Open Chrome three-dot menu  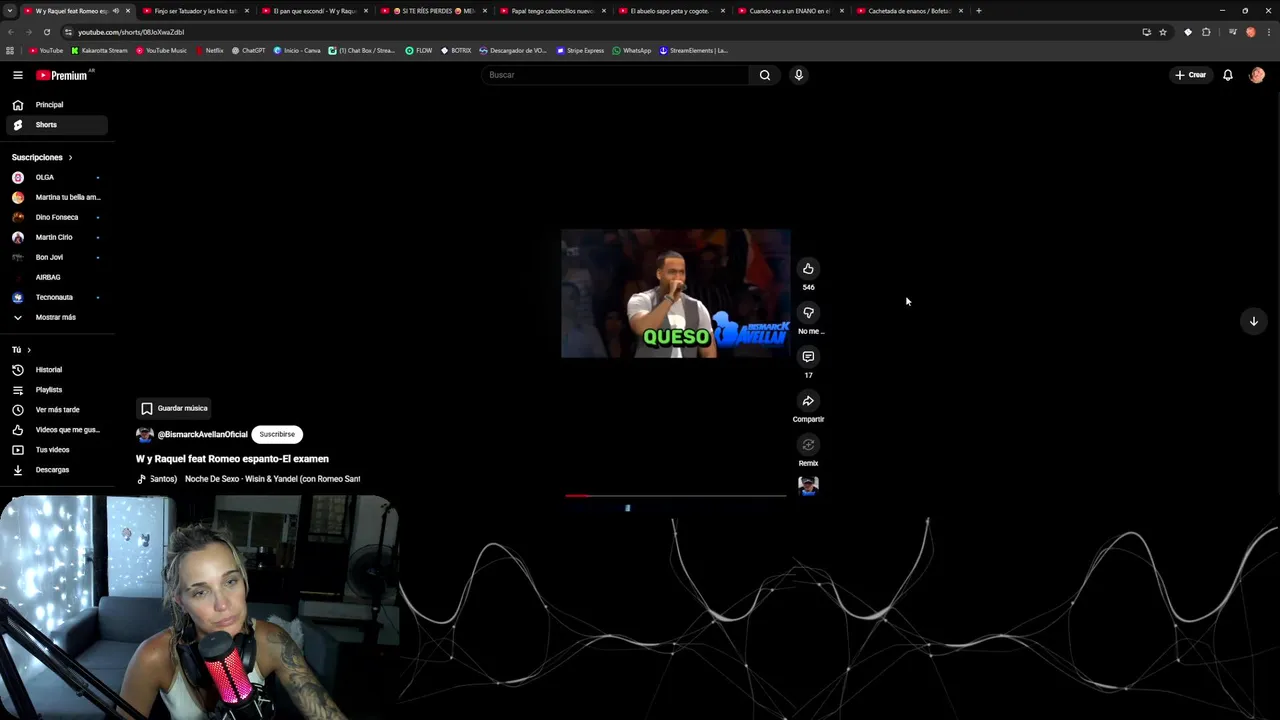click(x=1268, y=32)
